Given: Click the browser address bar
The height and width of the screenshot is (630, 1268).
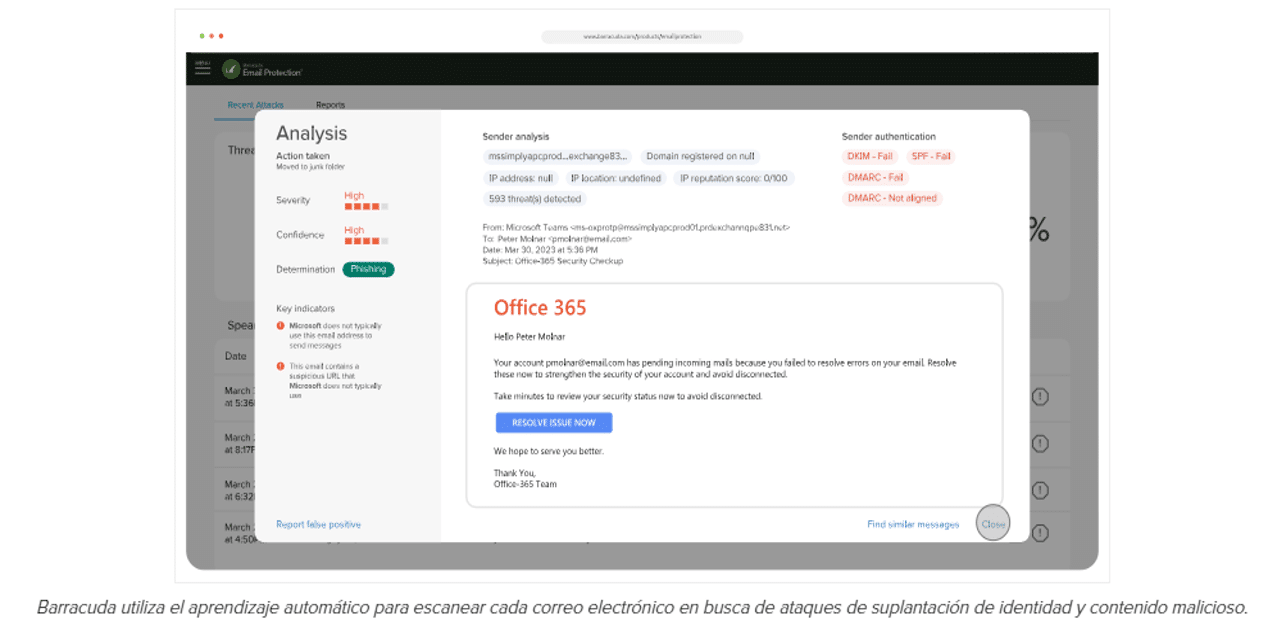Looking at the screenshot, I should pos(642,37).
